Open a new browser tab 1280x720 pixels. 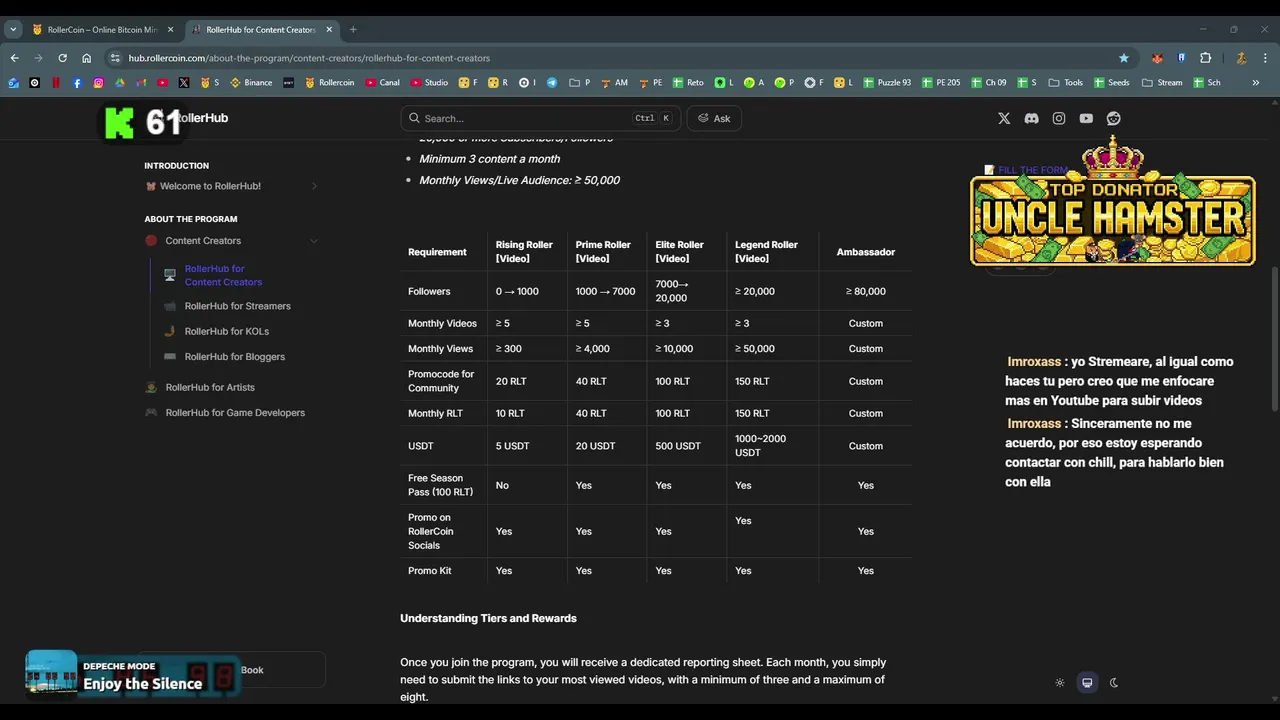pyautogui.click(x=353, y=30)
